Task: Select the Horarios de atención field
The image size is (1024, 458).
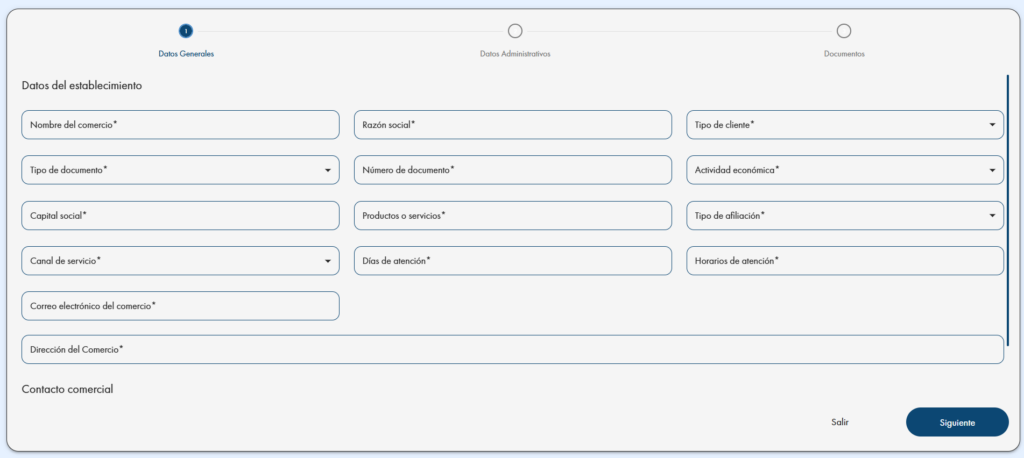Action: click(x=844, y=261)
